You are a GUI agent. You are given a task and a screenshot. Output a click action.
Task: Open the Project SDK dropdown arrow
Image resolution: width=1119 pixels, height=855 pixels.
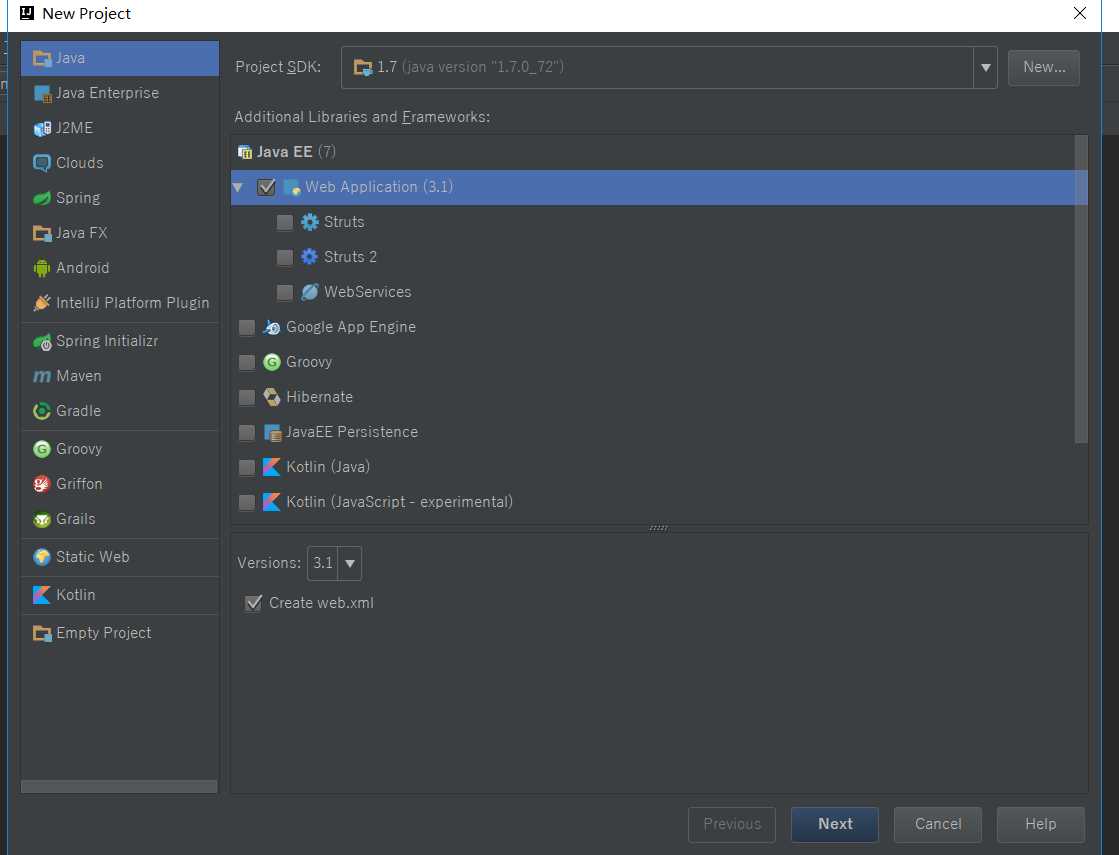pyautogui.click(x=985, y=68)
